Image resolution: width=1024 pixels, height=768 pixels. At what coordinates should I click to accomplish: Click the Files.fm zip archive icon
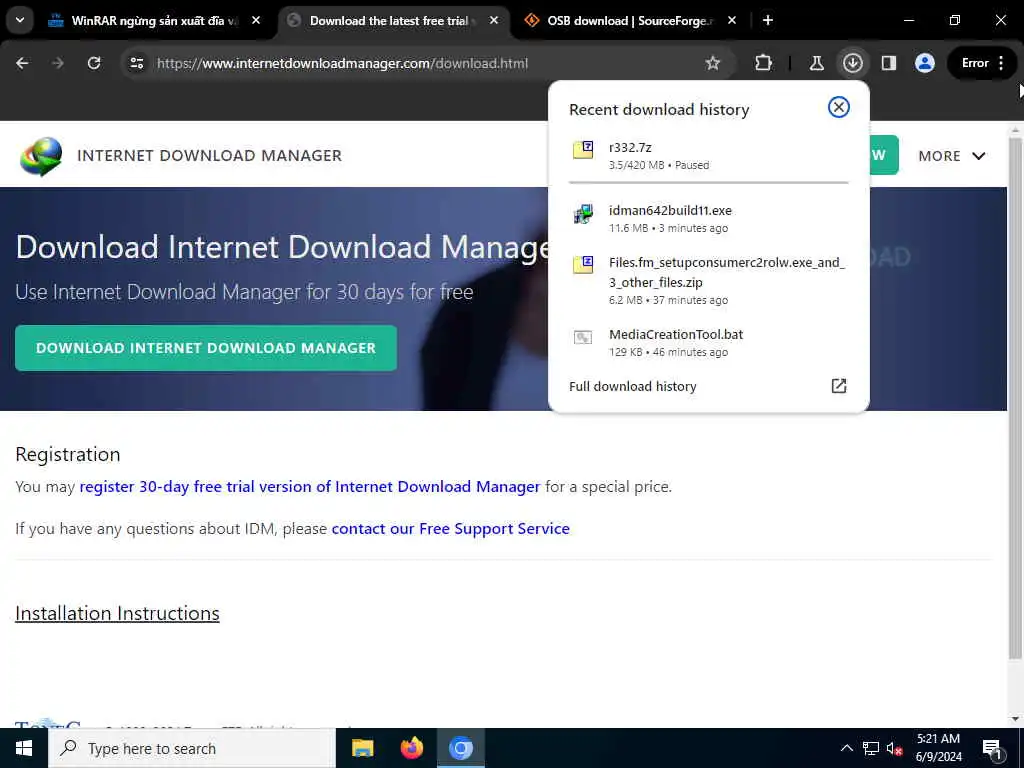point(583,264)
